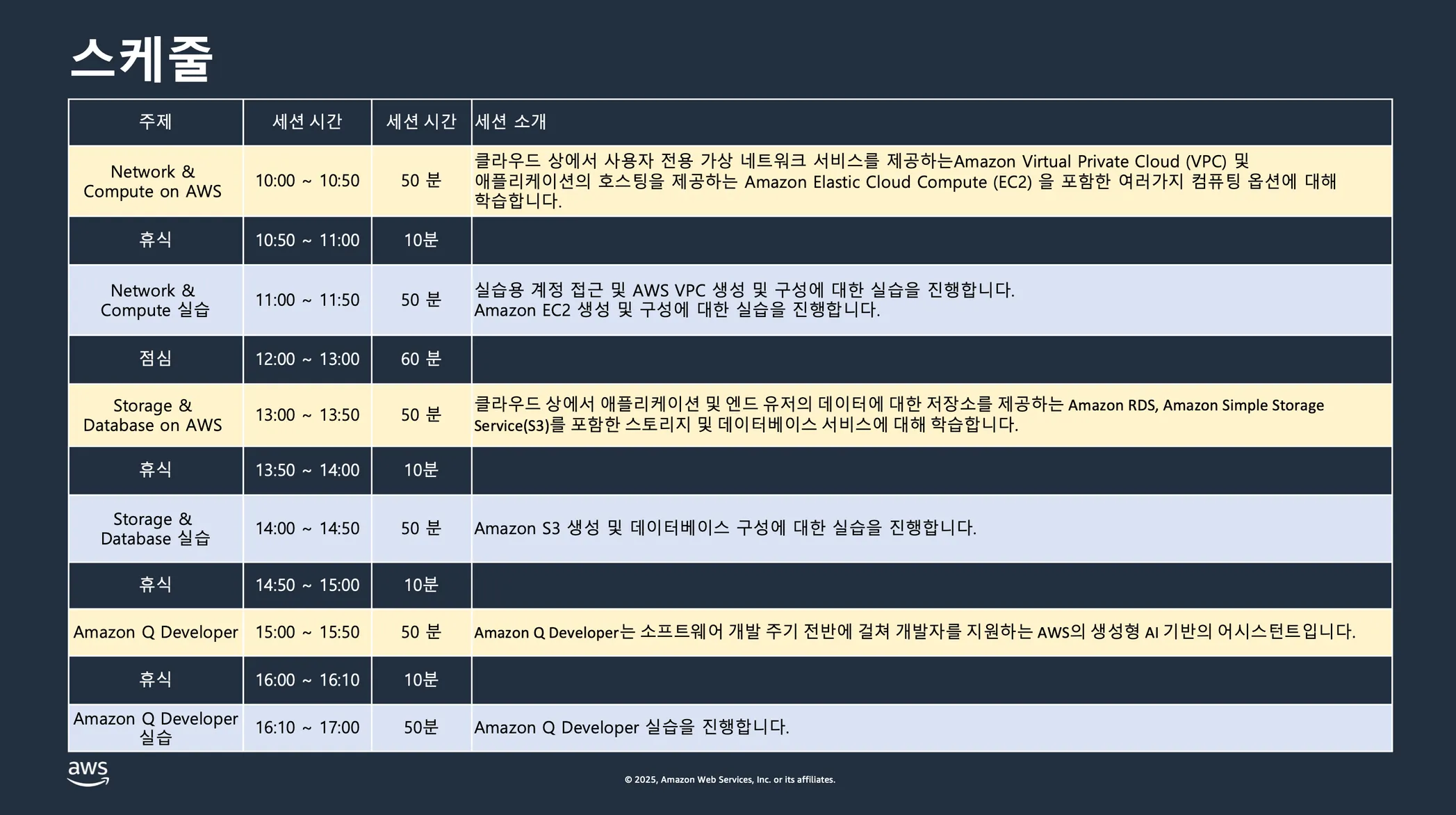Click the Amazon S3 생성 description text
The height and width of the screenshot is (815, 1456).
[x=725, y=528]
